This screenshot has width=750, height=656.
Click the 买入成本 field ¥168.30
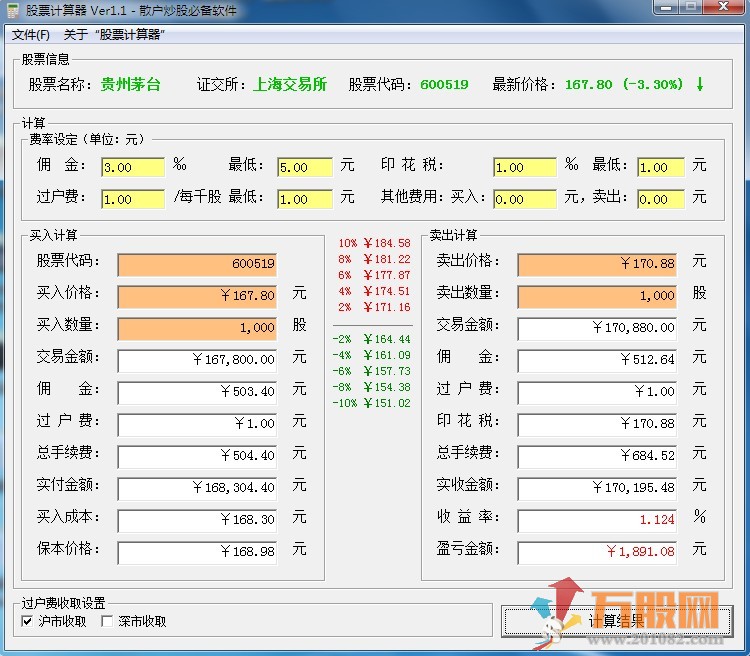197,520
